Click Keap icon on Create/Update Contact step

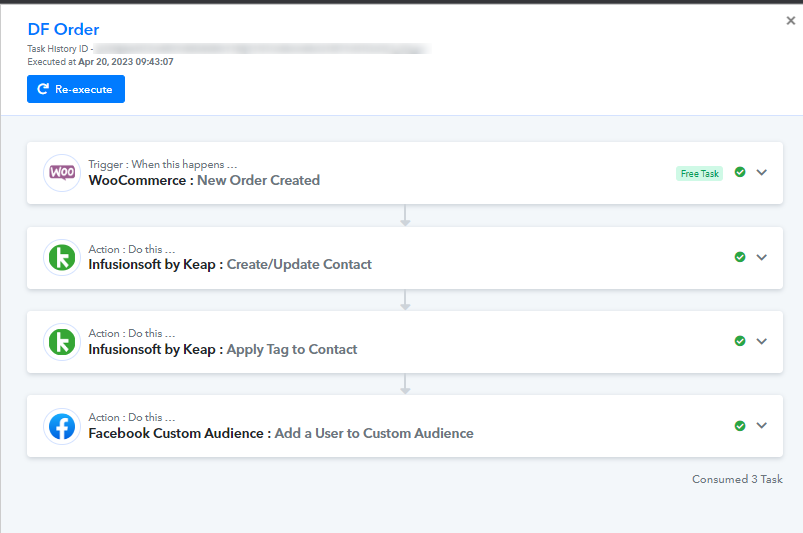pos(62,258)
